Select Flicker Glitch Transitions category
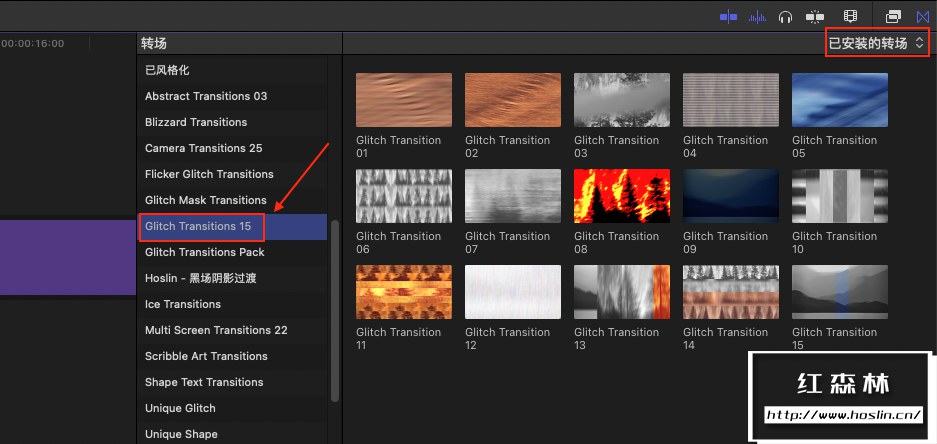 click(x=232, y=174)
